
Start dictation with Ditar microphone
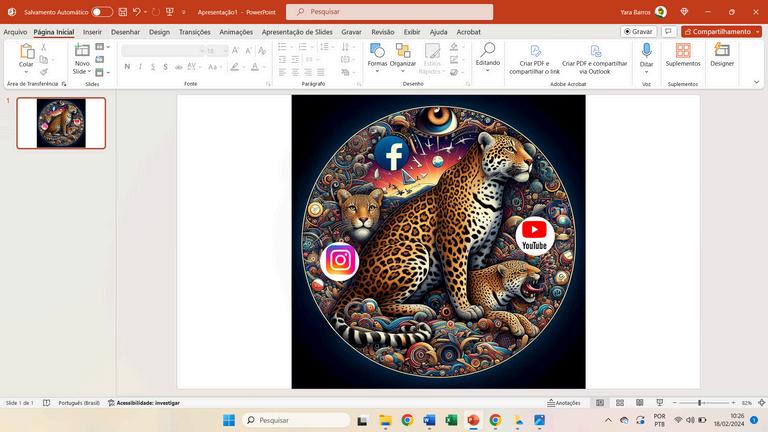coord(646,54)
